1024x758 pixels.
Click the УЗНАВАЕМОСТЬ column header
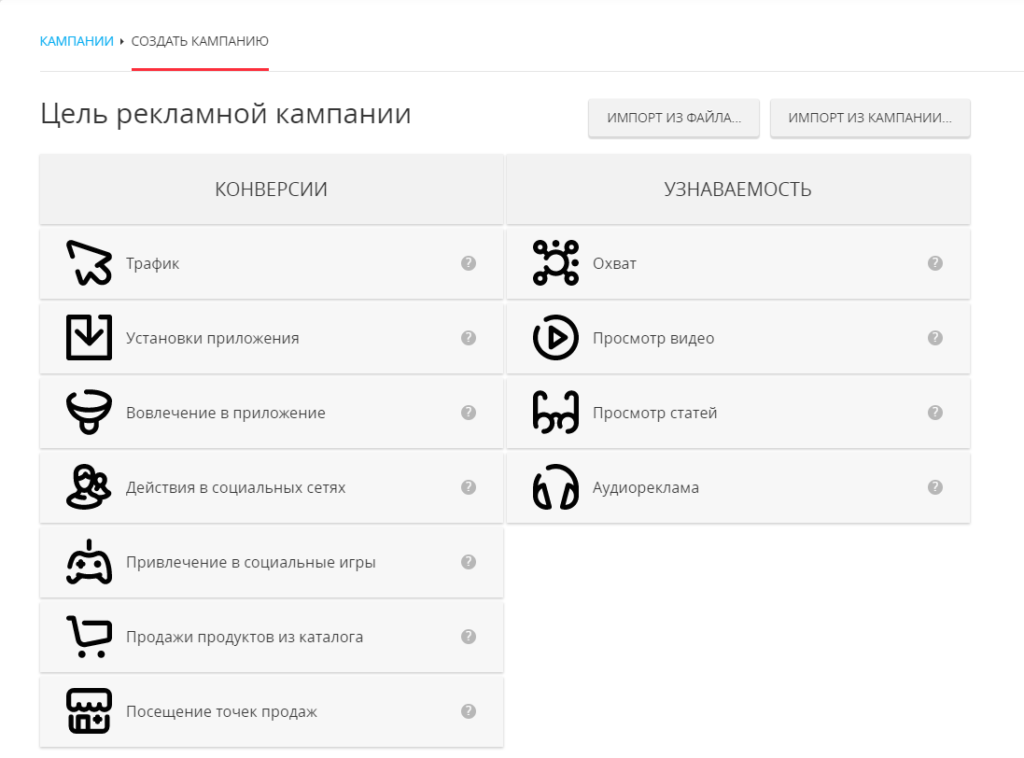pyautogui.click(x=739, y=189)
